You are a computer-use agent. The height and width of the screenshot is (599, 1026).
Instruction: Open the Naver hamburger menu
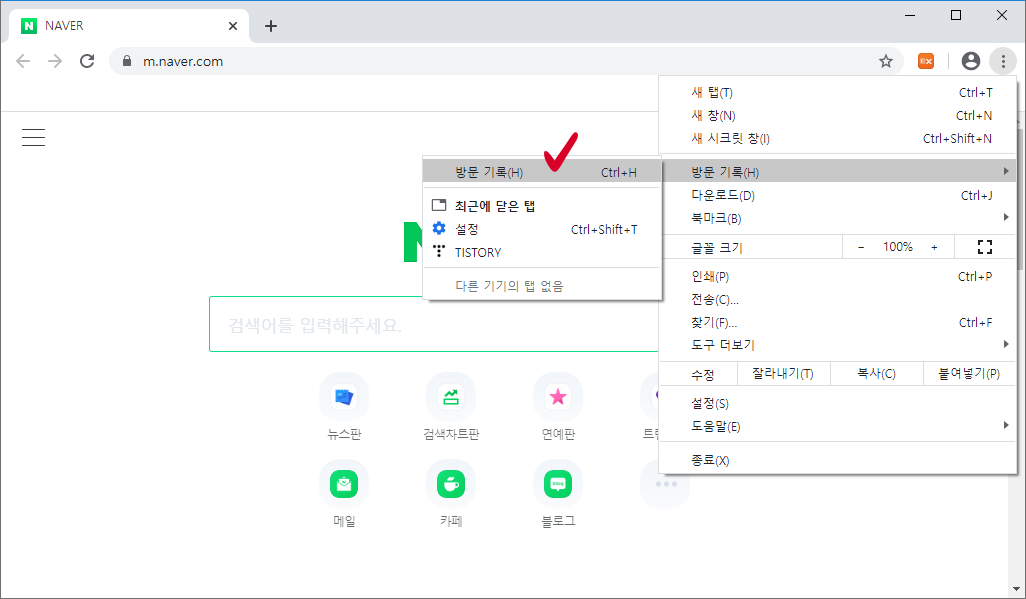pyautogui.click(x=33, y=137)
